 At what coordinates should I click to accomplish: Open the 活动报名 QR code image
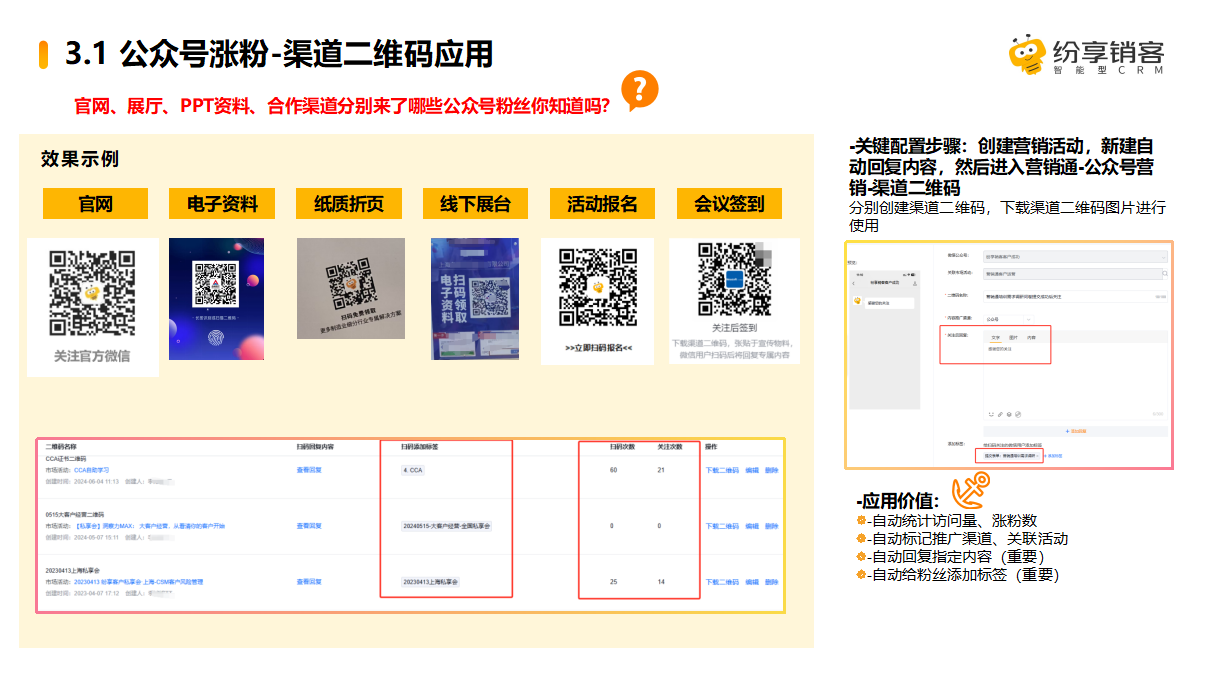click(x=598, y=286)
